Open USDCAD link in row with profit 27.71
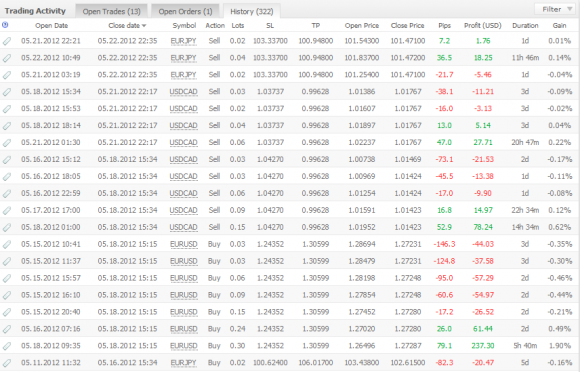This screenshot has height=372, width=580. [183, 143]
